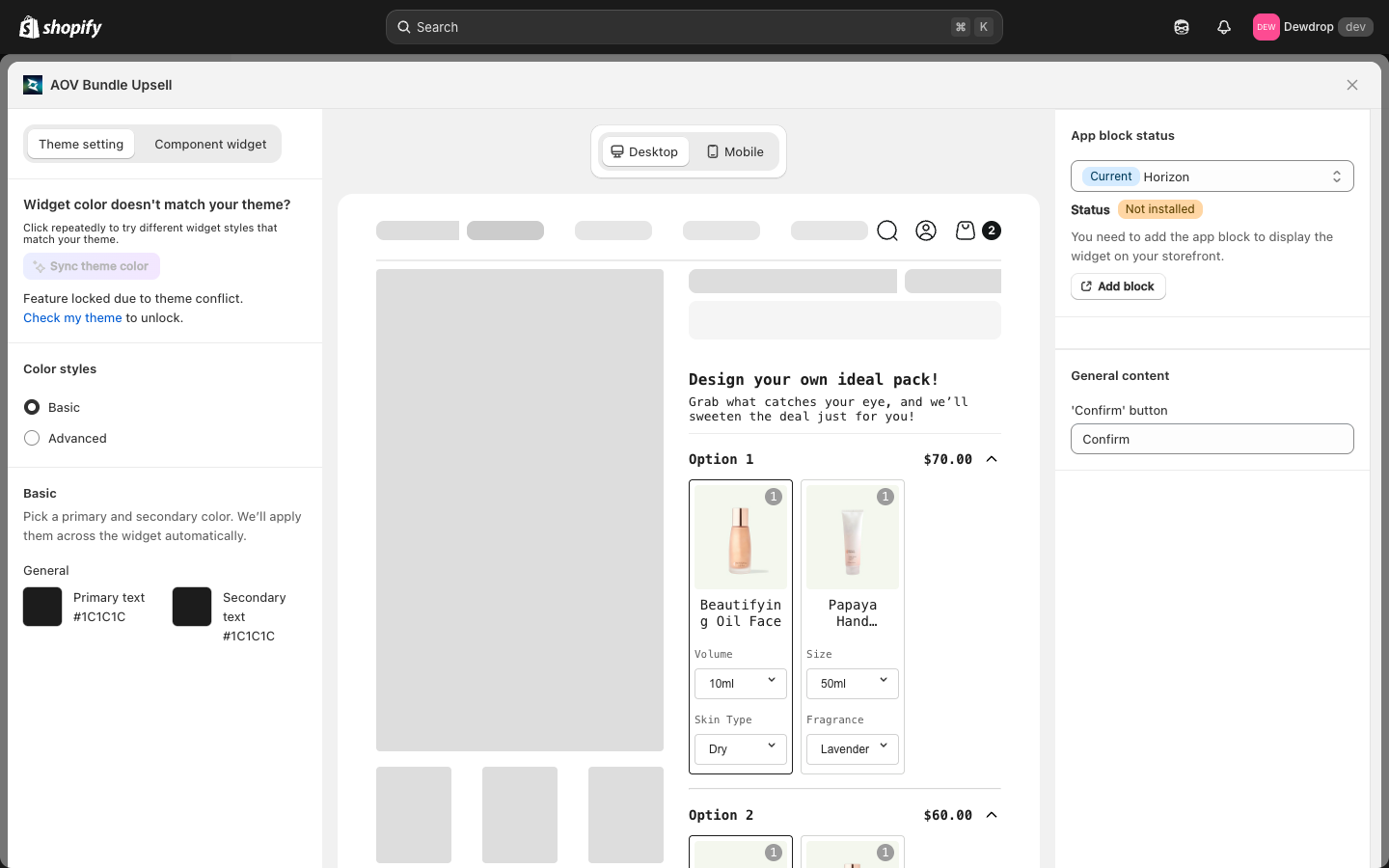Click the quantity badge on Papaya Hand card

click(885, 497)
